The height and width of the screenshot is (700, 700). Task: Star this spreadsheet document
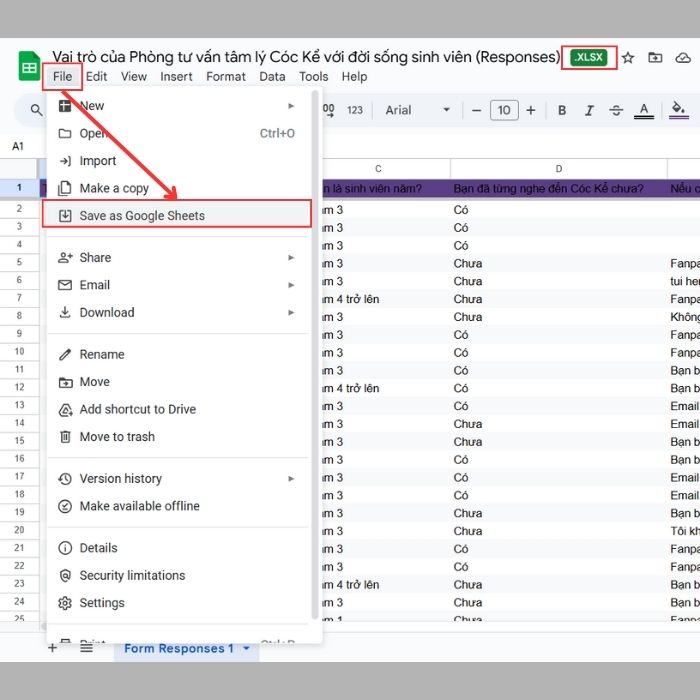pyautogui.click(x=628, y=58)
